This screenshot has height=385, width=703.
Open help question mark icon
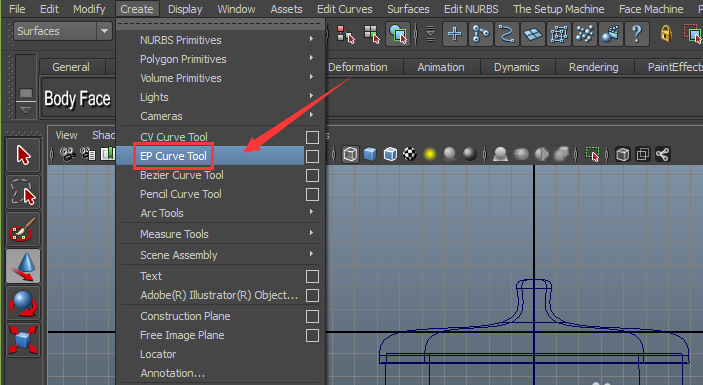coord(637,34)
